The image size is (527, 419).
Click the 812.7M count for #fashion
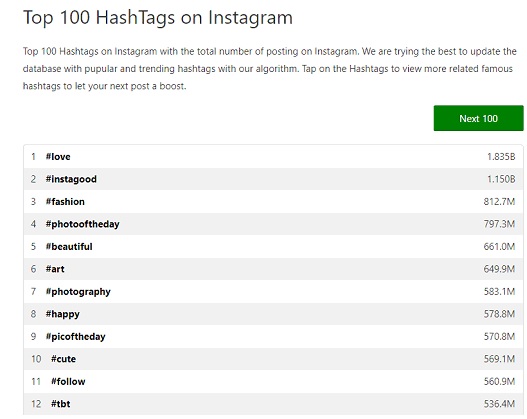click(x=499, y=202)
